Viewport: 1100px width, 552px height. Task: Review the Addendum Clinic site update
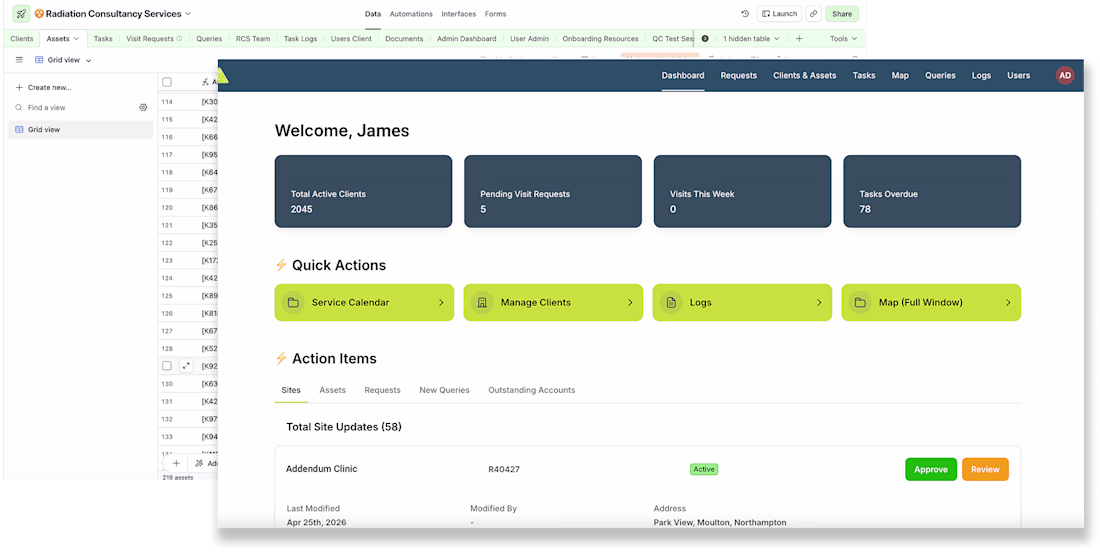point(985,469)
